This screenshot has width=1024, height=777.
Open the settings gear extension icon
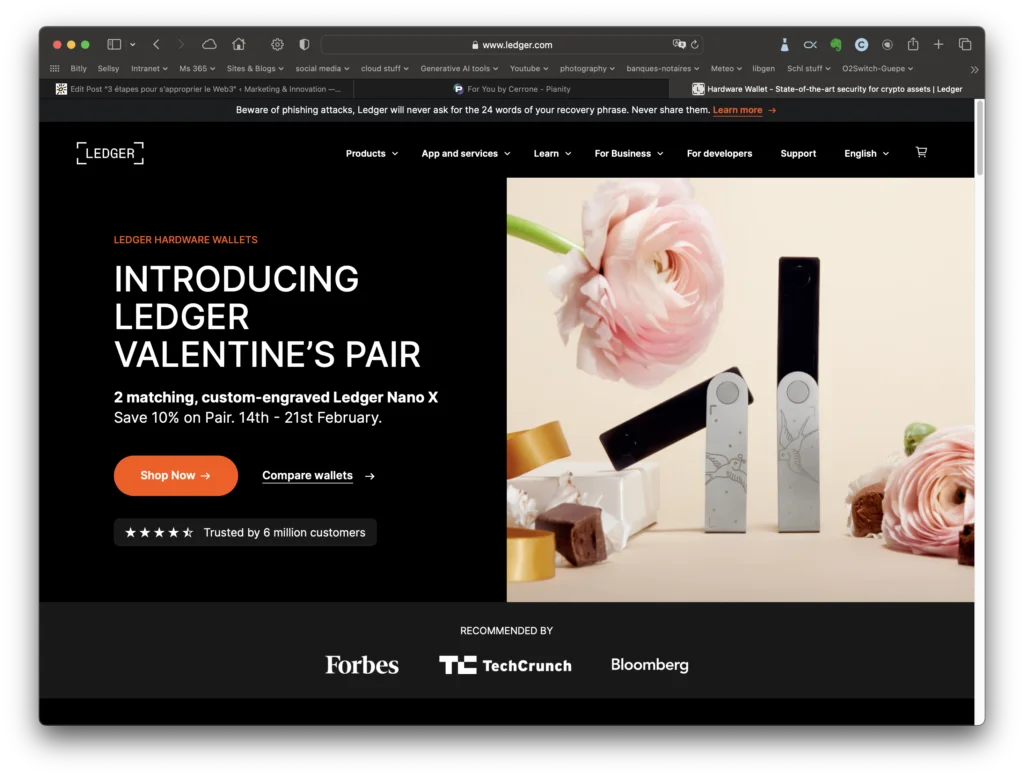click(x=278, y=44)
